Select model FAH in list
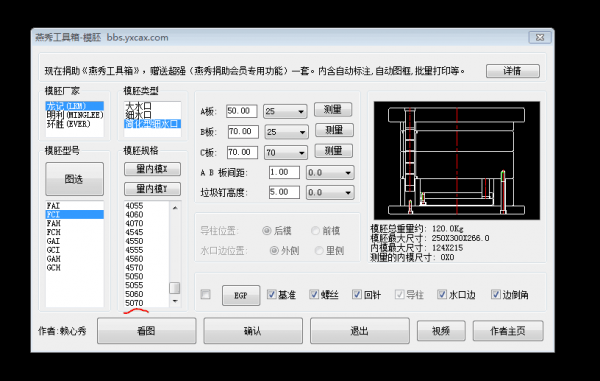The width and height of the screenshot is (600, 381). (x=74, y=223)
